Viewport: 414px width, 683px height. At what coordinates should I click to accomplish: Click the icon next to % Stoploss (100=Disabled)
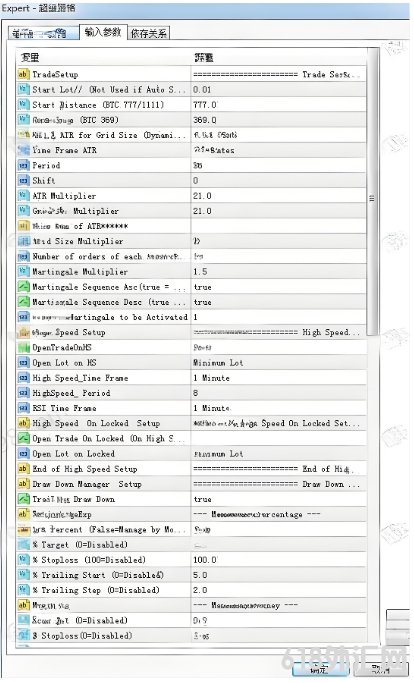click(x=23, y=560)
